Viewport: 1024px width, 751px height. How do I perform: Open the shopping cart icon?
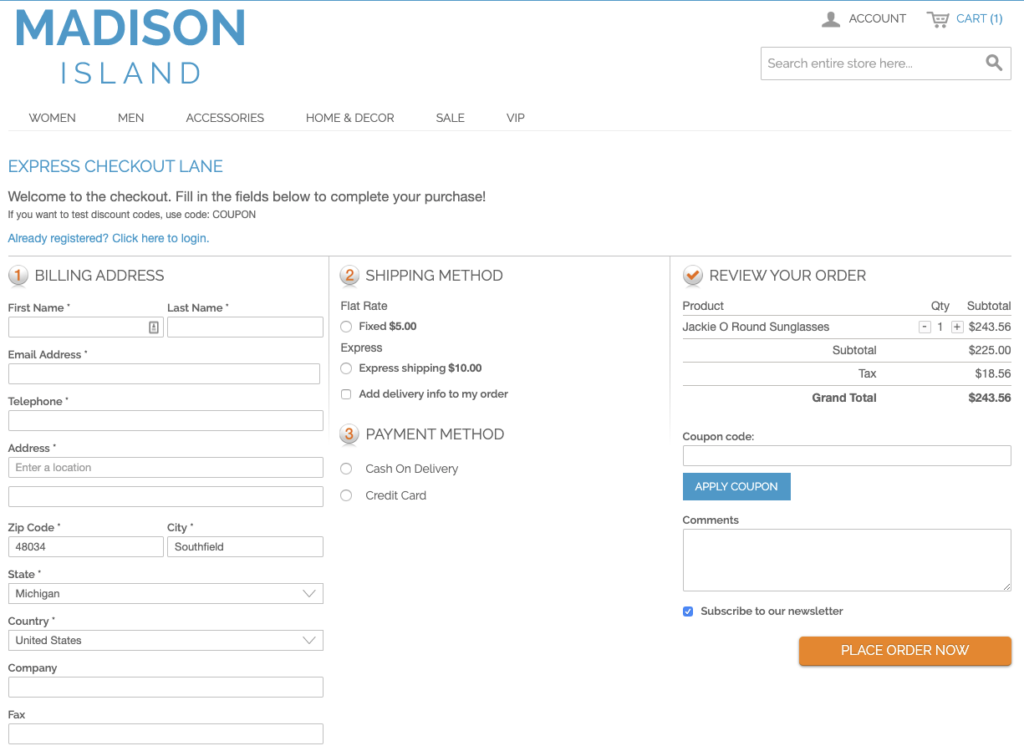[938, 18]
